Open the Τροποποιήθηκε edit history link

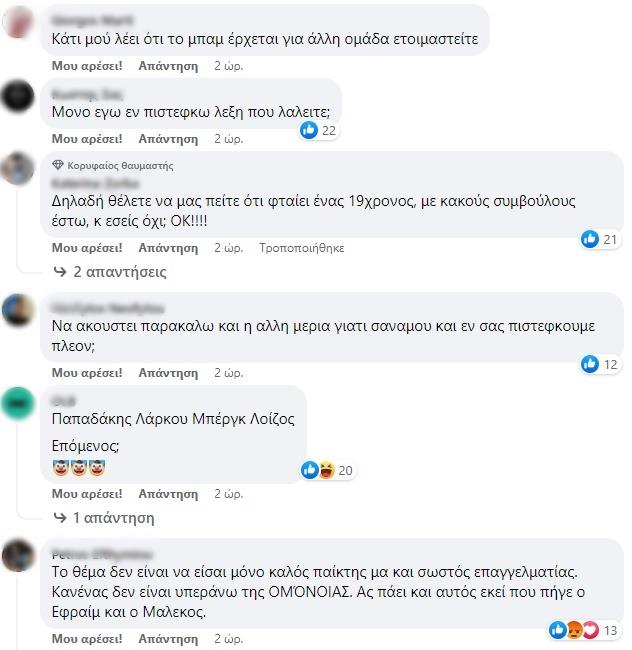302,248
